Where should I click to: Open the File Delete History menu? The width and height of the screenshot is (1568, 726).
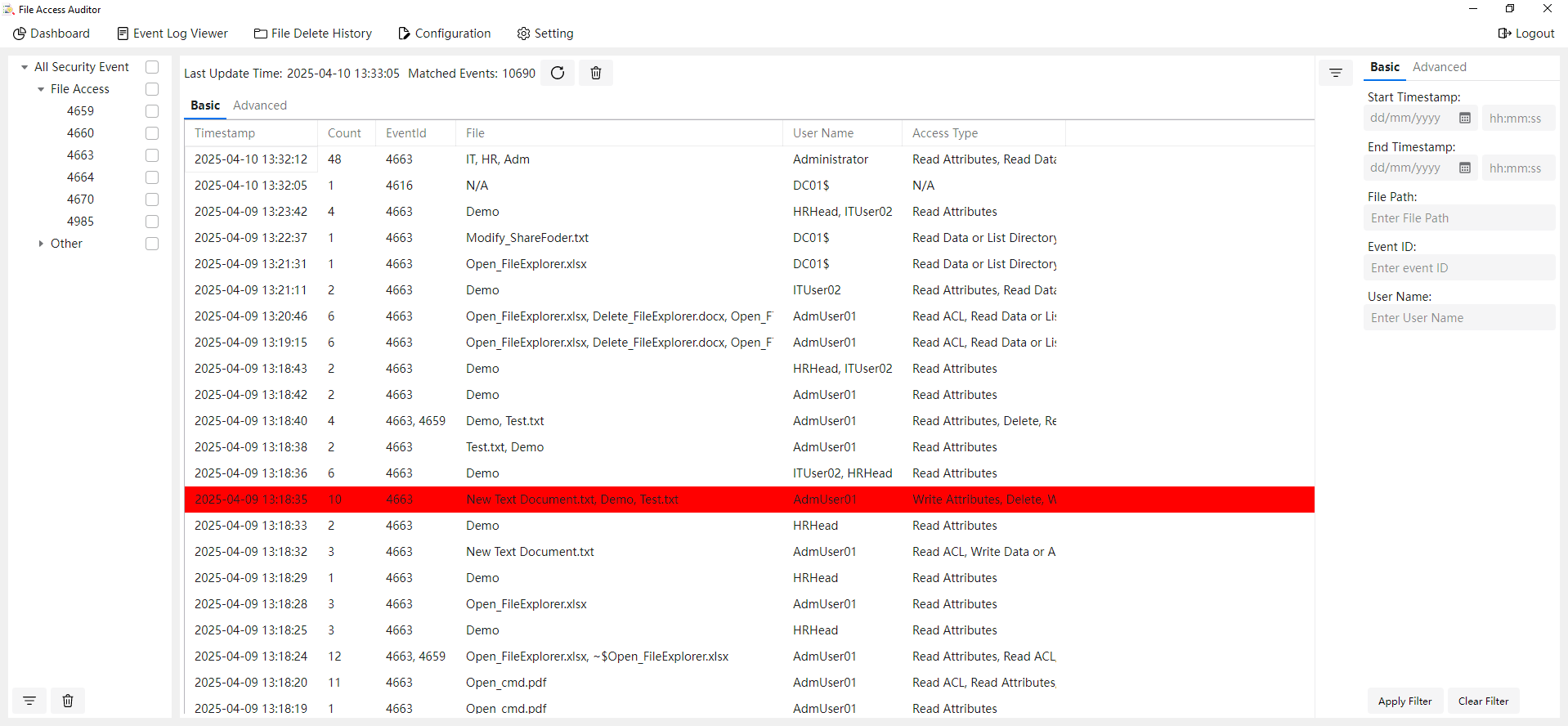[313, 34]
